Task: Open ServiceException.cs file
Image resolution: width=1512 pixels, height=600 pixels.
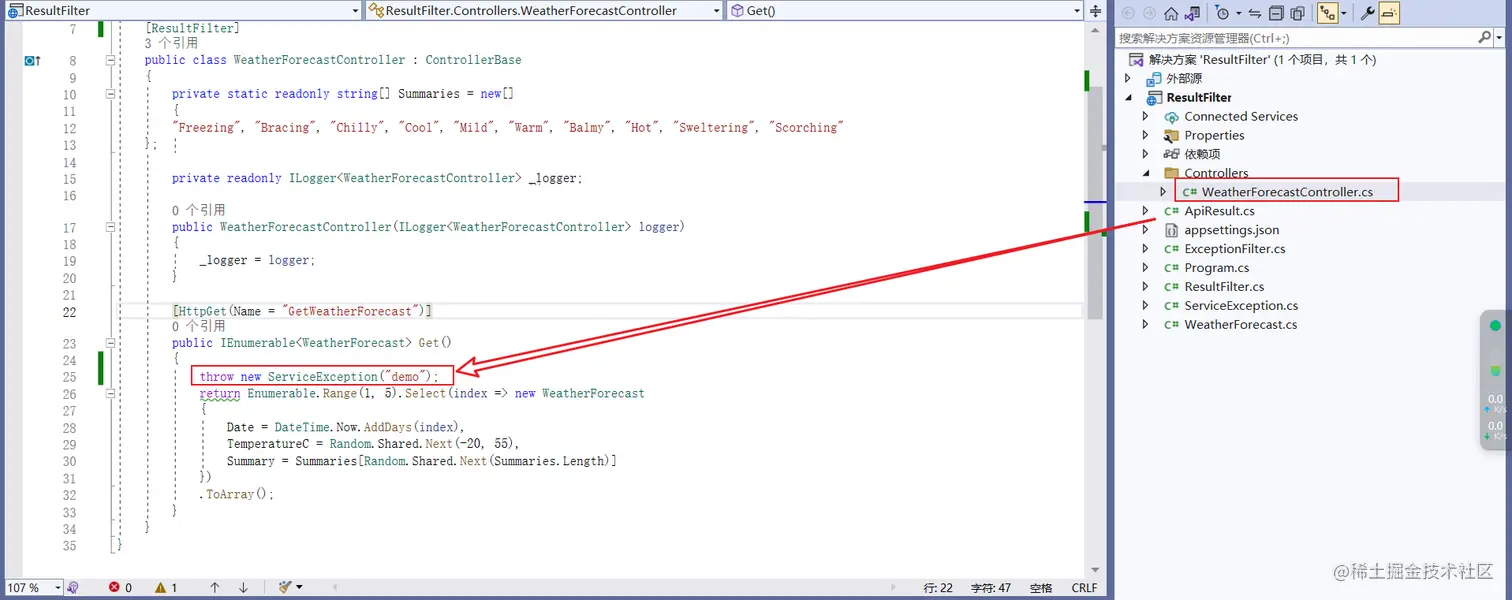Action: click(x=1241, y=306)
